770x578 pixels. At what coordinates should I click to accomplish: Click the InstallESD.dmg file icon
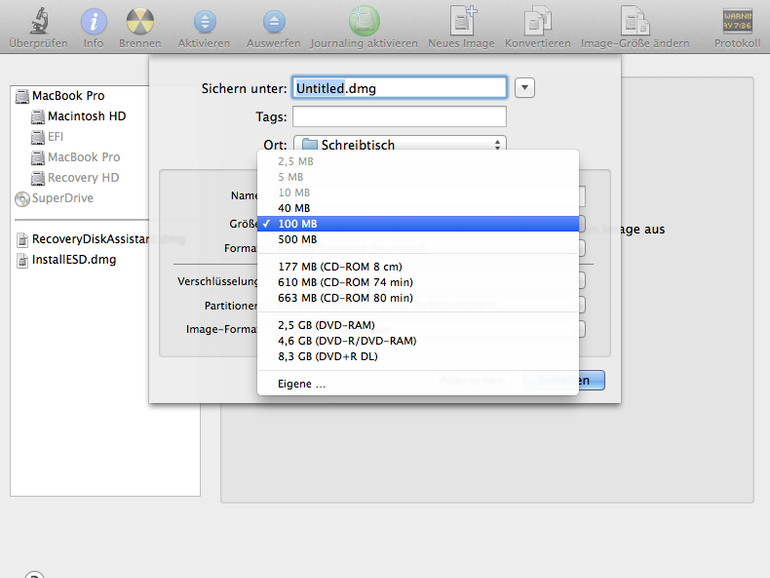click(22, 260)
